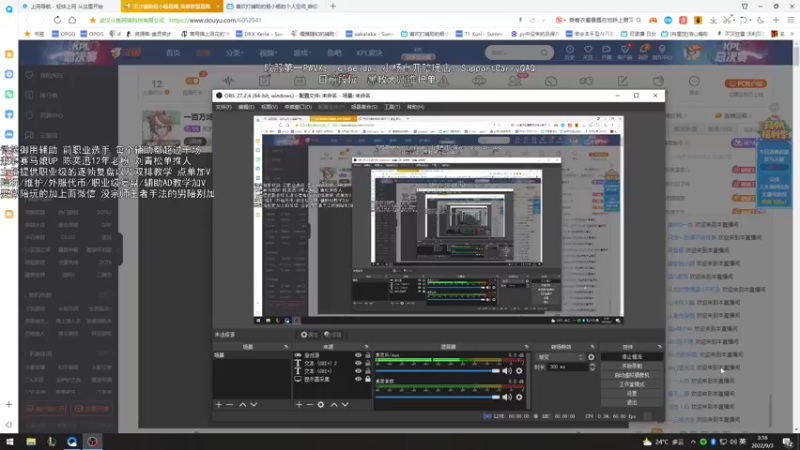Remove the selected source with the minus icon
The width and height of the screenshot is (800, 450).
click(309, 405)
